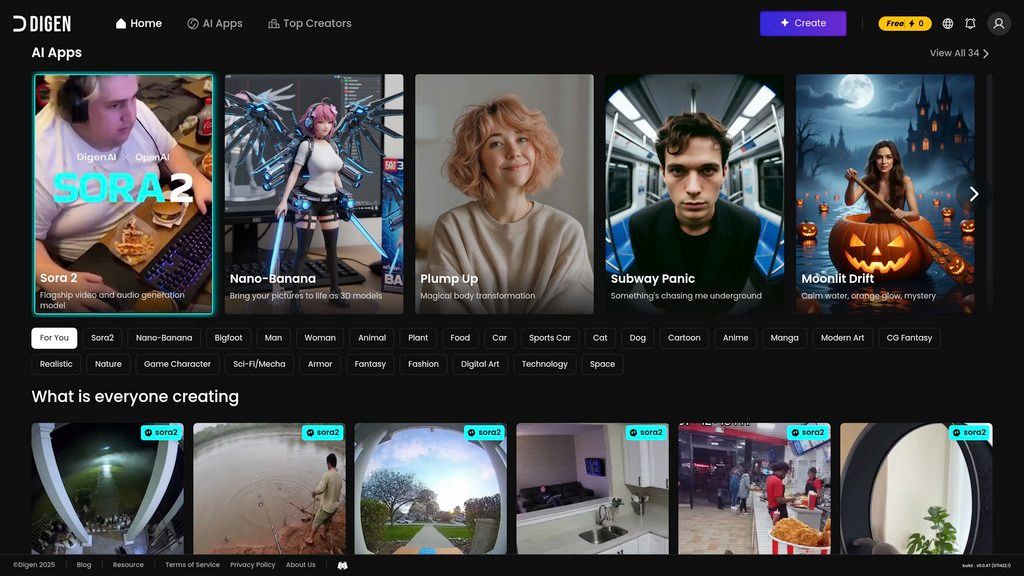Select the Game Character filter chip

coord(178,364)
